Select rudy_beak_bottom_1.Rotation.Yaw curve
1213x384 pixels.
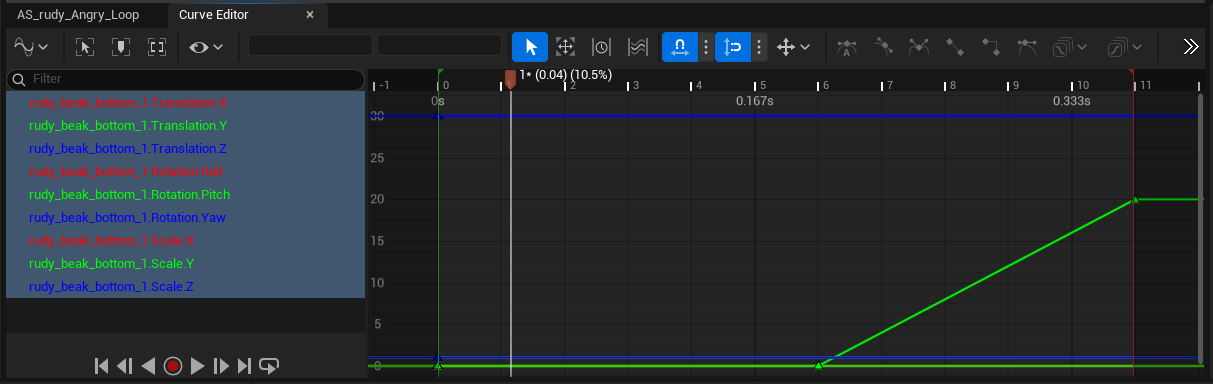pos(128,218)
